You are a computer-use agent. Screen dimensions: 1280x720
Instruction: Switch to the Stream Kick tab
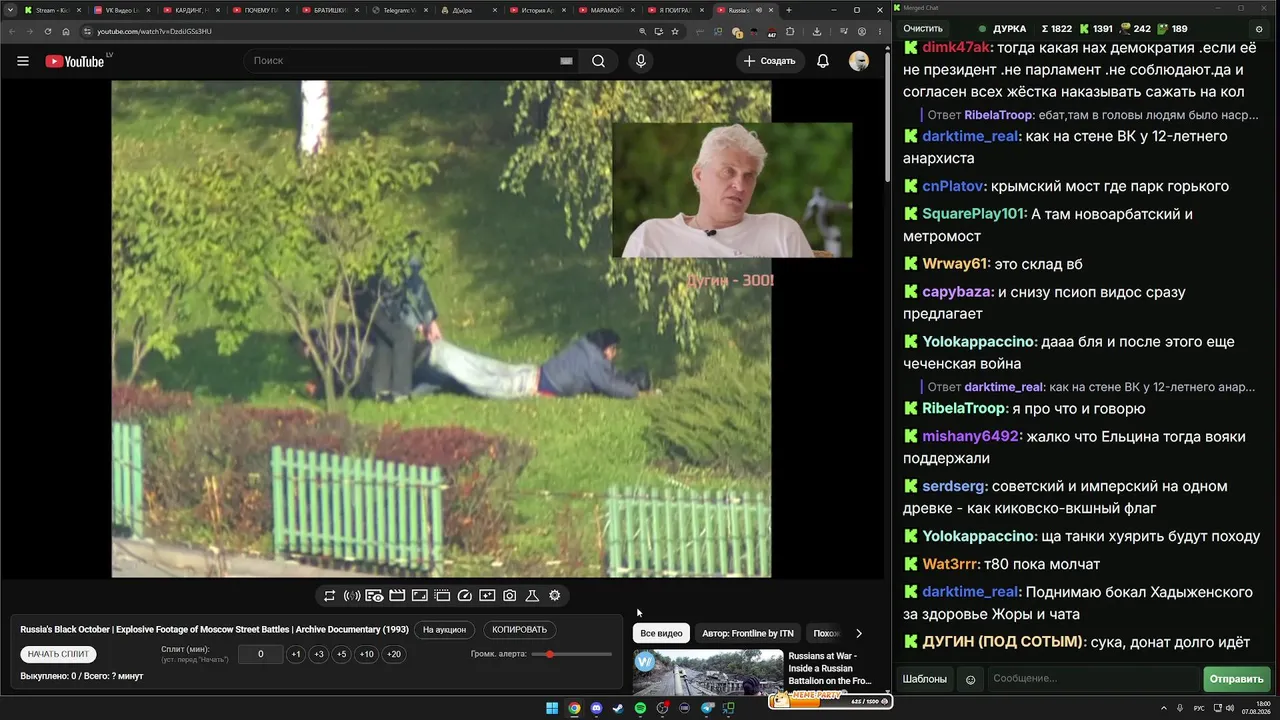(50, 10)
